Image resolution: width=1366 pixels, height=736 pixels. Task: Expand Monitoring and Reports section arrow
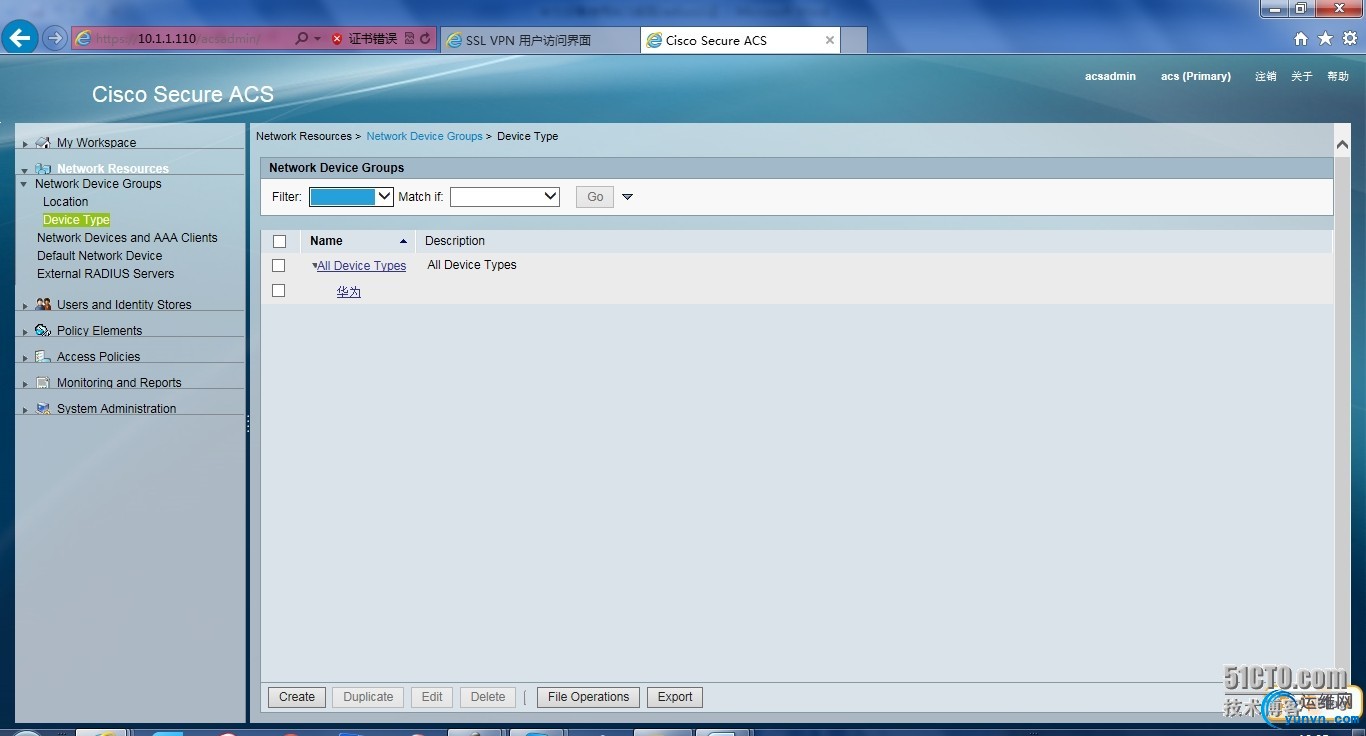(25, 383)
